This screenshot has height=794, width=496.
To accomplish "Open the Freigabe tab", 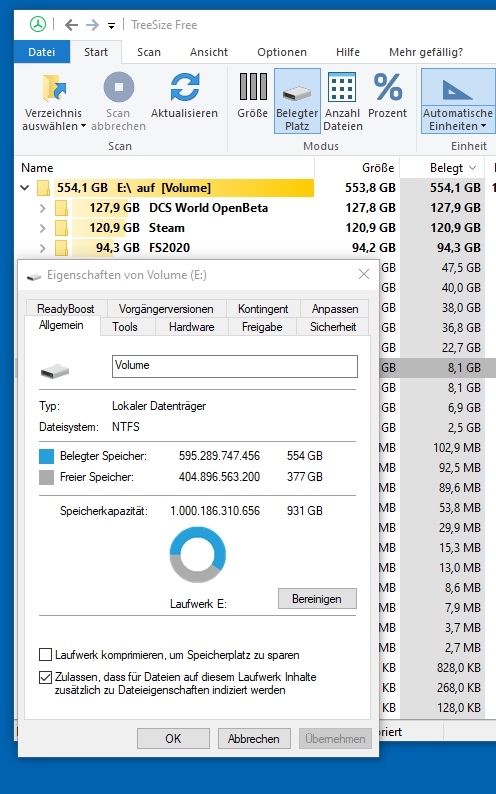I will (x=262, y=327).
